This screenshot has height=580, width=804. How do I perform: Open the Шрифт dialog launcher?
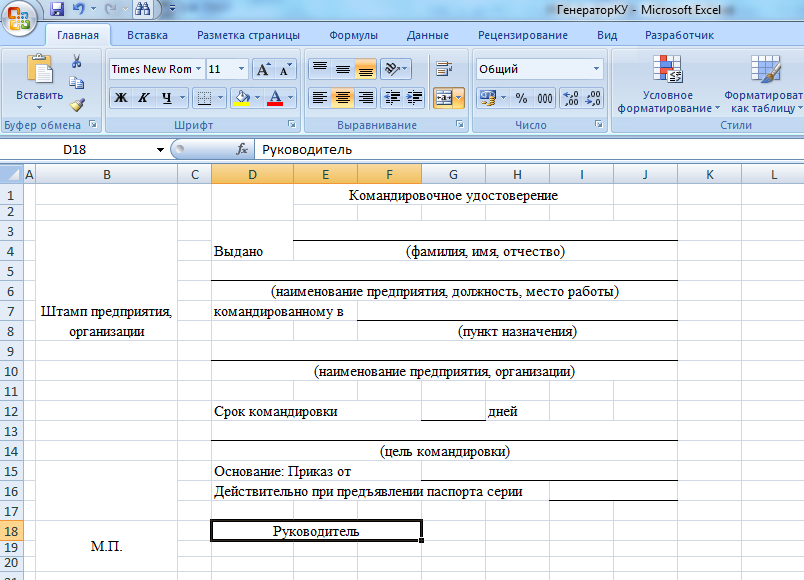[x=291, y=124]
